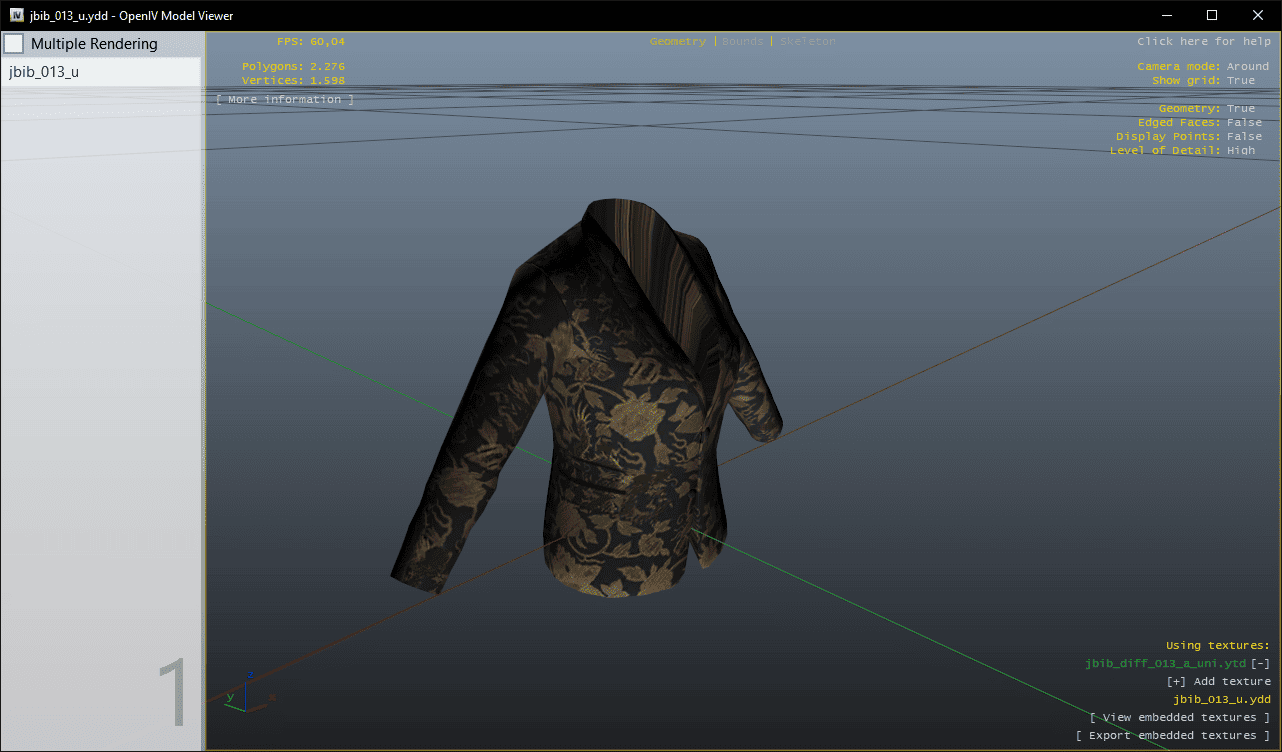Open help via Click here for help
The image size is (1282, 752).
click(1202, 42)
